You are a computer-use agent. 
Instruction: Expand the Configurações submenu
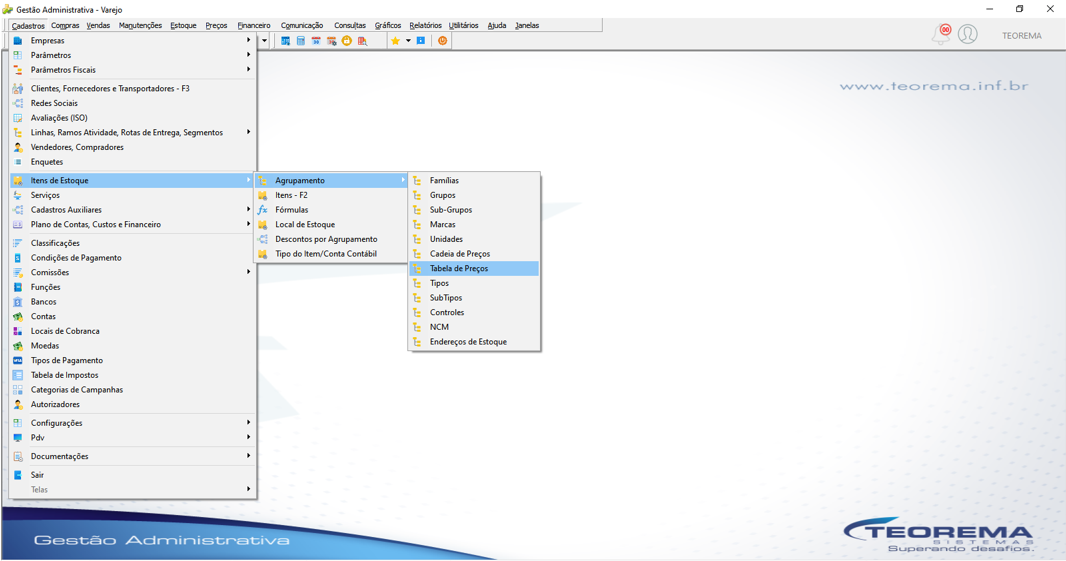(x=133, y=423)
